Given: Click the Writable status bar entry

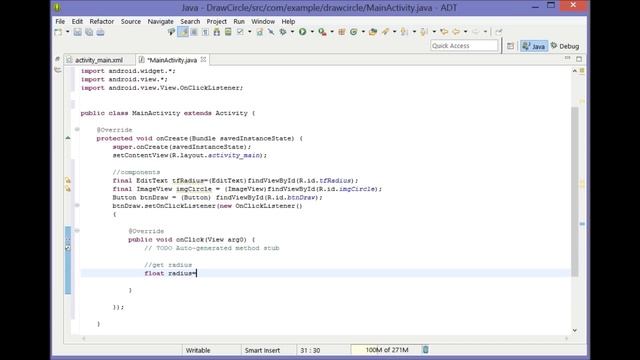Looking at the screenshot, I should [198, 350].
